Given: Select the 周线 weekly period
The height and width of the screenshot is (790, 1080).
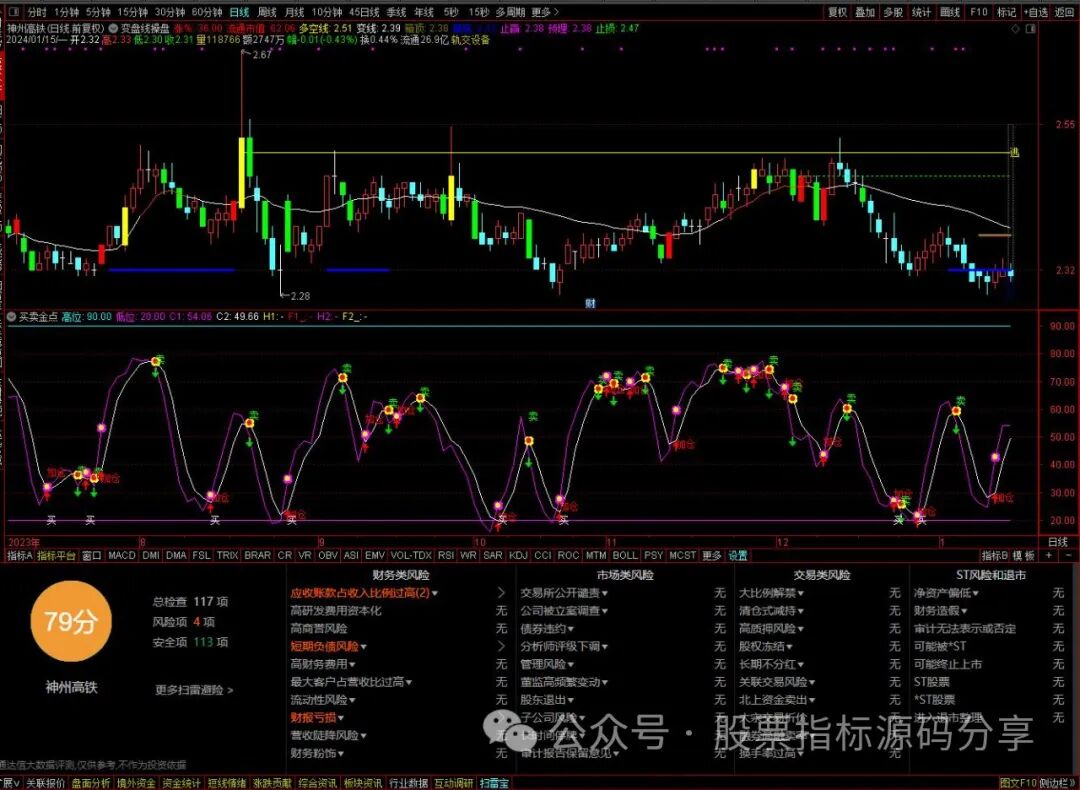Looking at the screenshot, I should (267, 12).
